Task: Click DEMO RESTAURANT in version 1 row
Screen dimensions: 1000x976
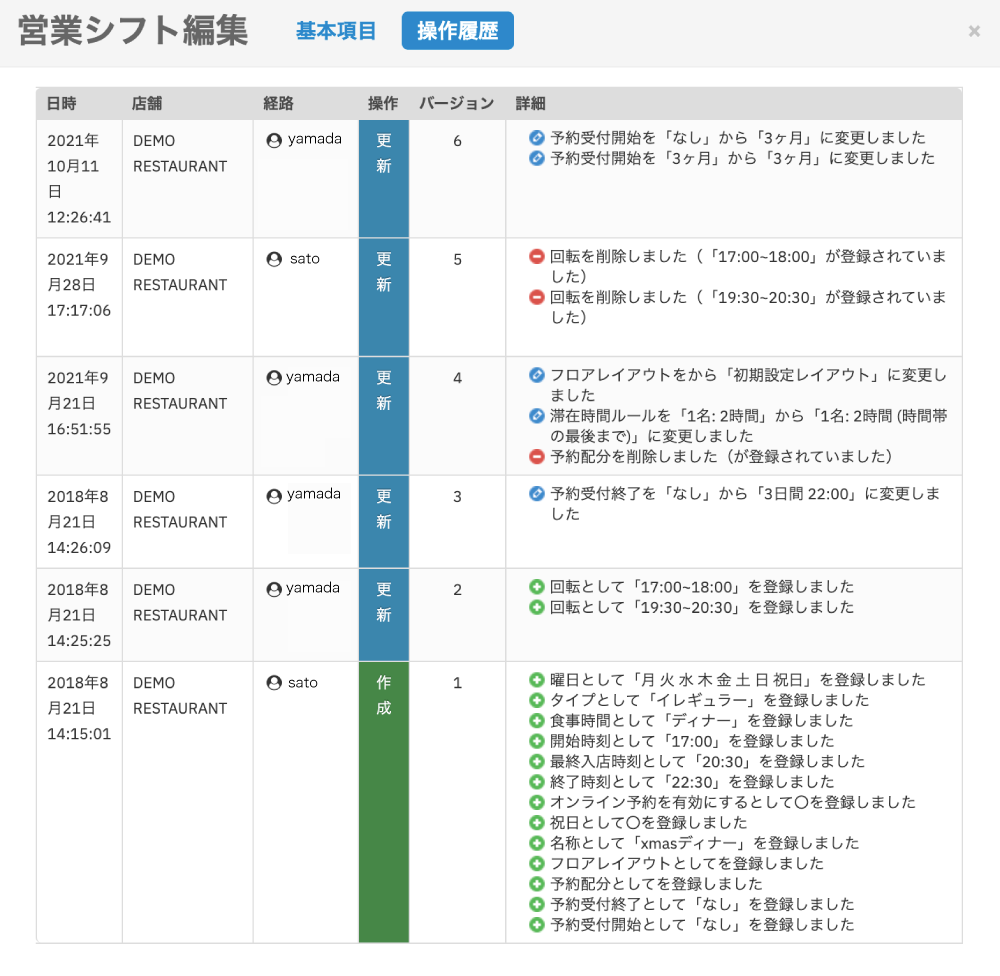Action: pos(180,695)
